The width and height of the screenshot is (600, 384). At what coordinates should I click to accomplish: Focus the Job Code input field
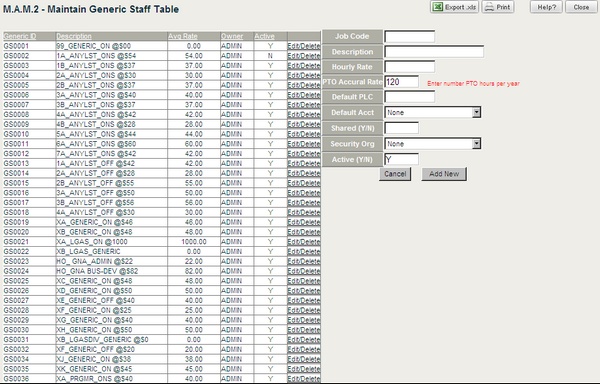[x=409, y=36]
